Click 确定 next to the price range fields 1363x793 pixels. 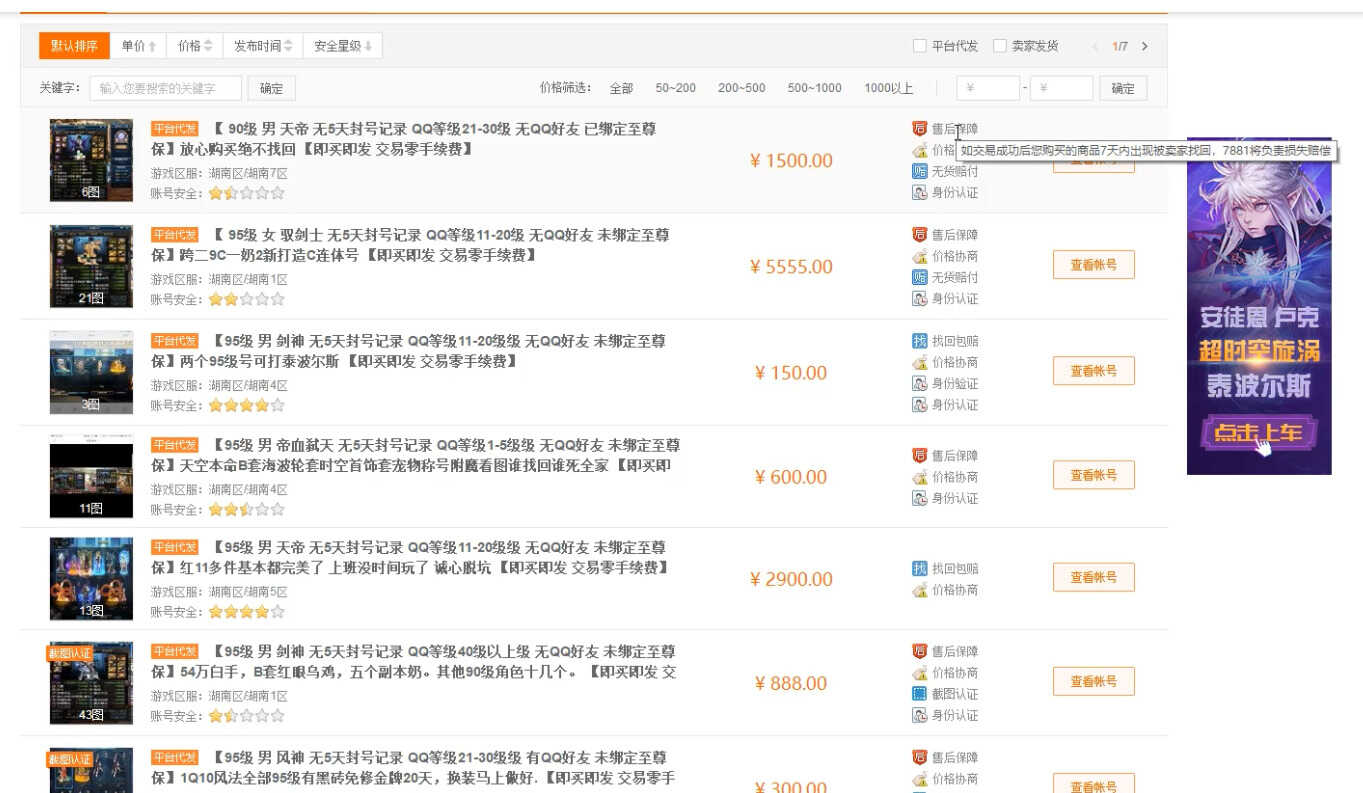(x=1123, y=88)
